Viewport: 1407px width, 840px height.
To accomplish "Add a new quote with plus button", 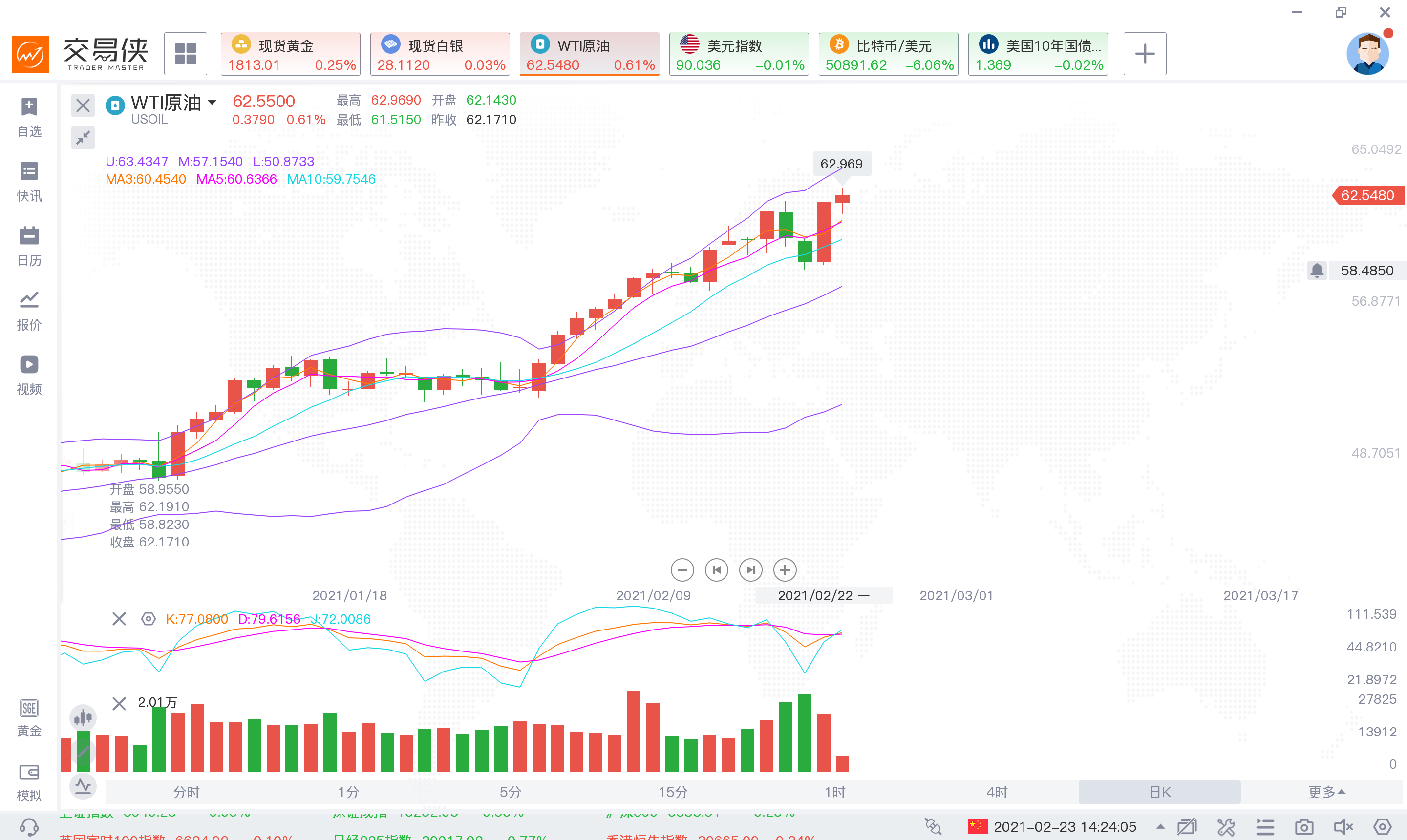I will 1145,54.
